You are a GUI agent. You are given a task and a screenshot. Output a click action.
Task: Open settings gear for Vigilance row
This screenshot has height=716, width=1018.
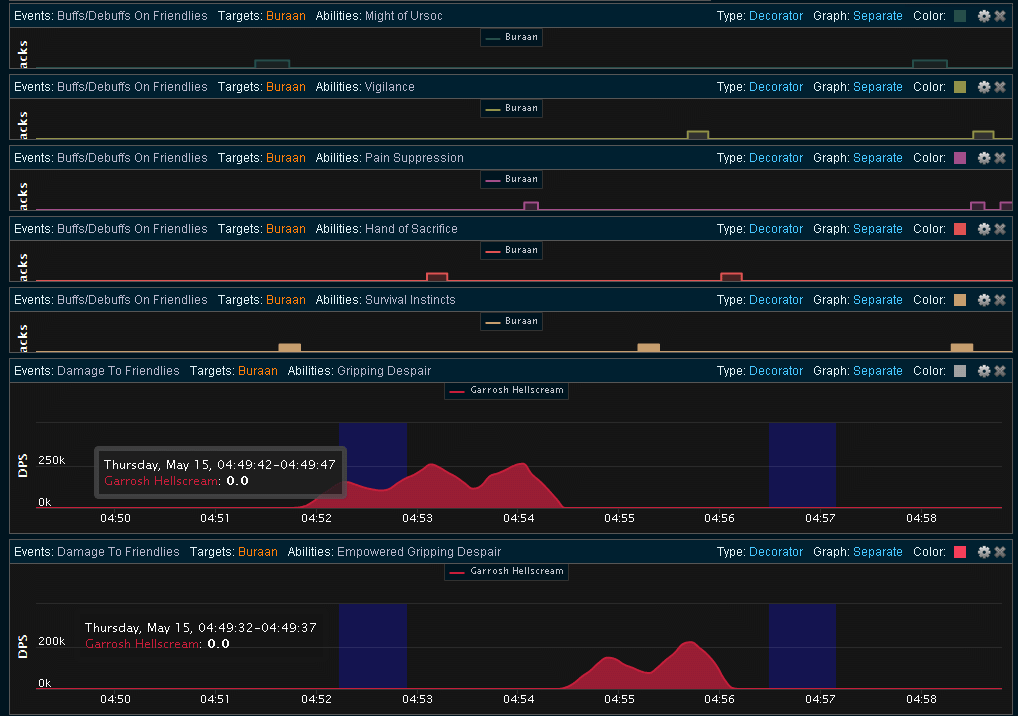click(984, 87)
